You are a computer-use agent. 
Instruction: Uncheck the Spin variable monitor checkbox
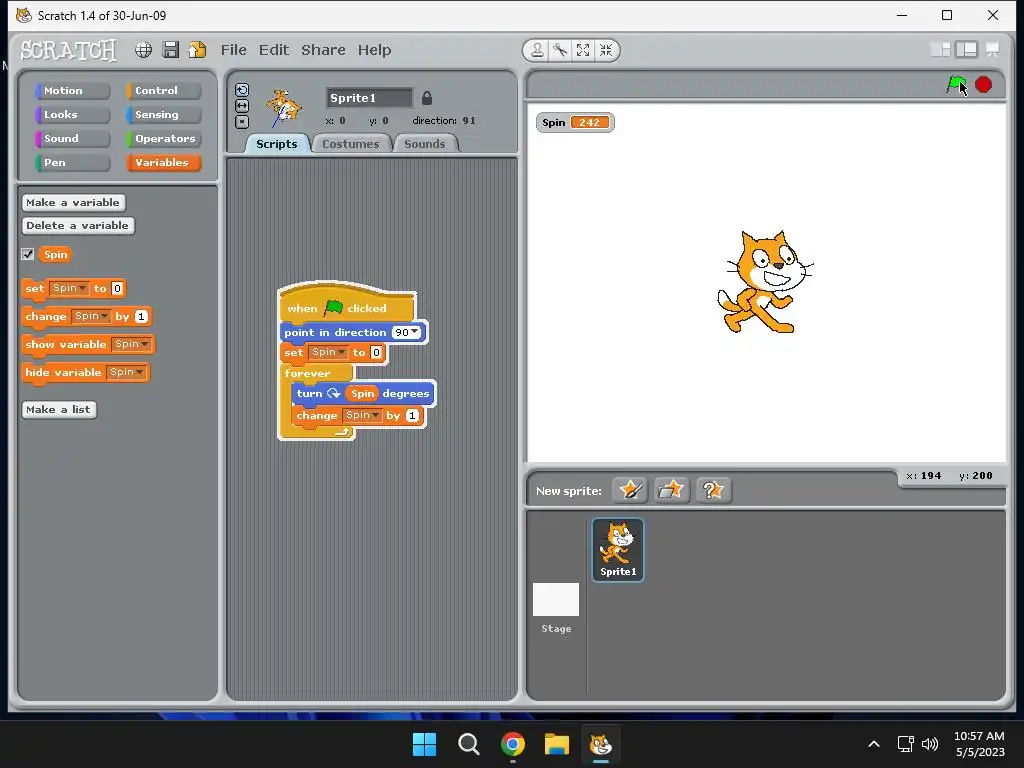click(27, 254)
